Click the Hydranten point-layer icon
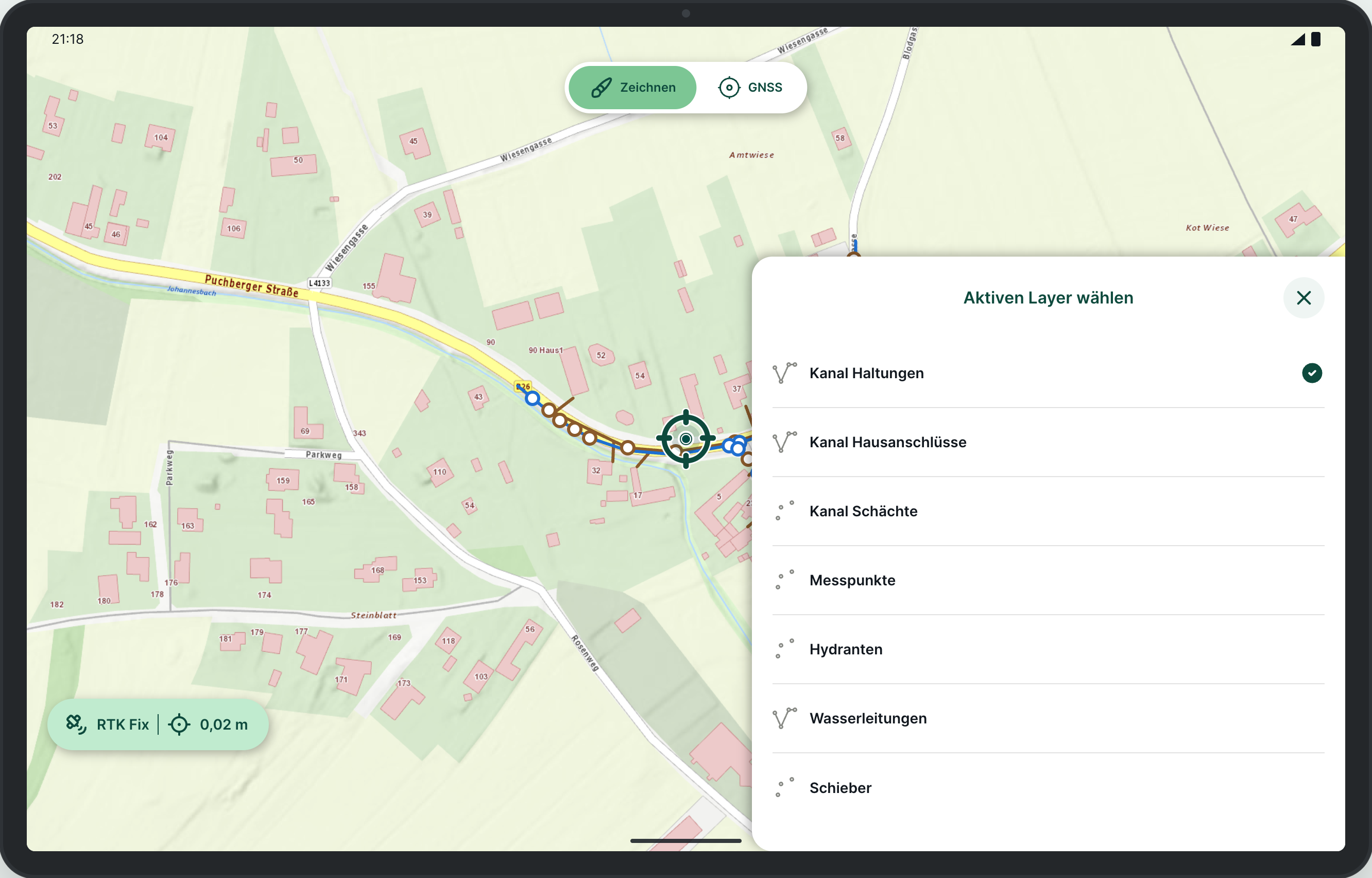1372x878 pixels. coord(784,649)
